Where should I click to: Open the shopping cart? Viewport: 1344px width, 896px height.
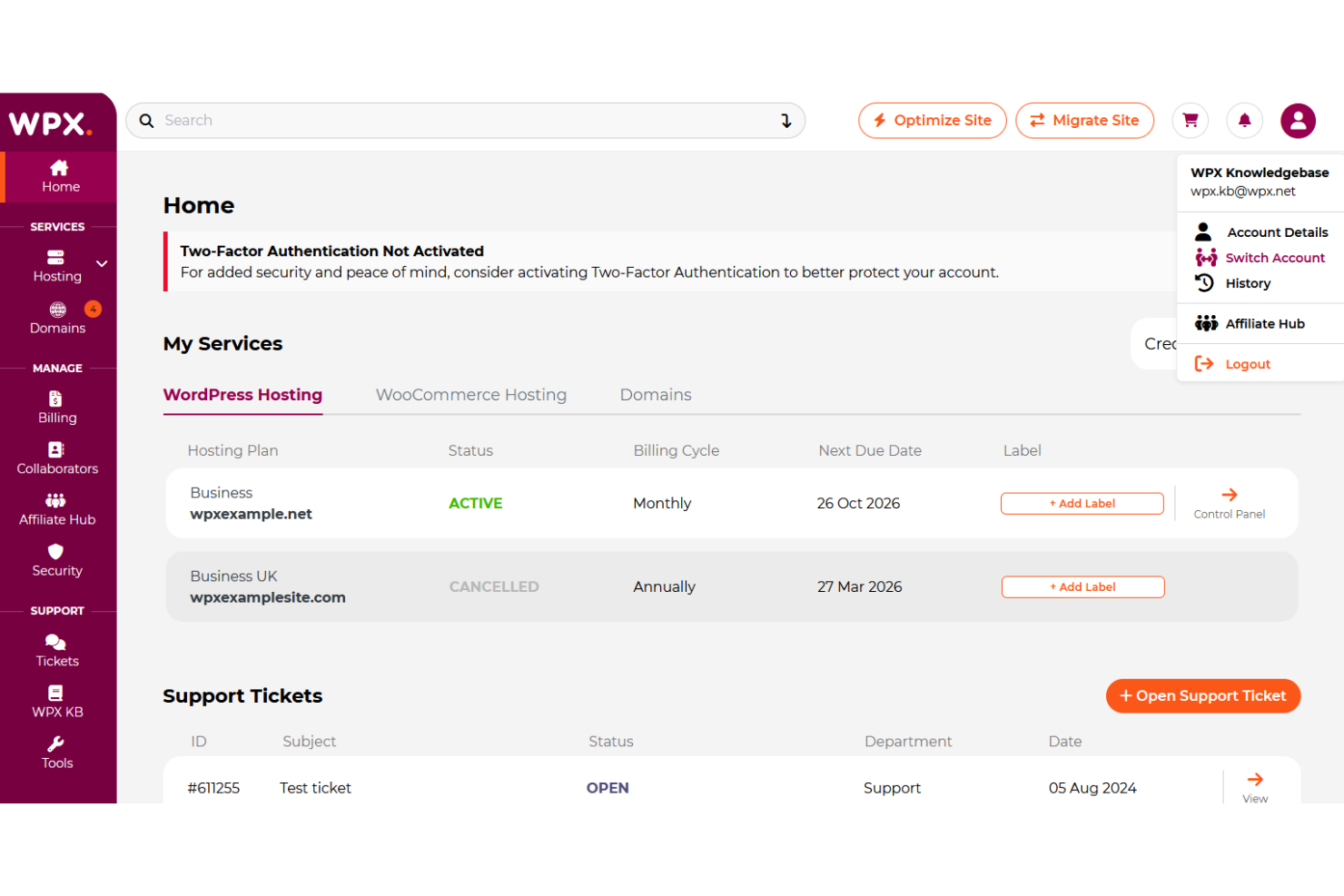click(1190, 120)
